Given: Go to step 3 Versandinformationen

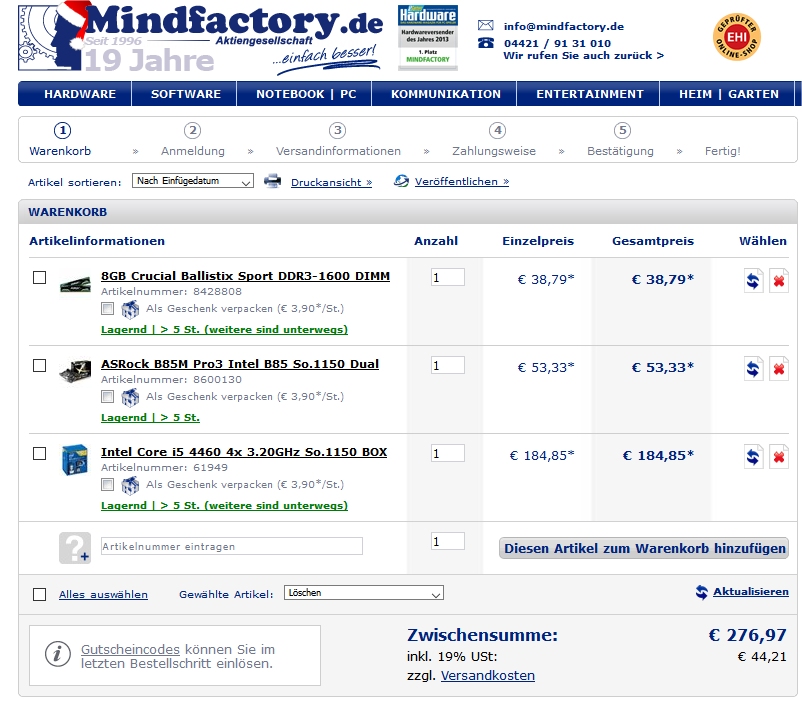Looking at the screenshot, I should pos(338,140).
